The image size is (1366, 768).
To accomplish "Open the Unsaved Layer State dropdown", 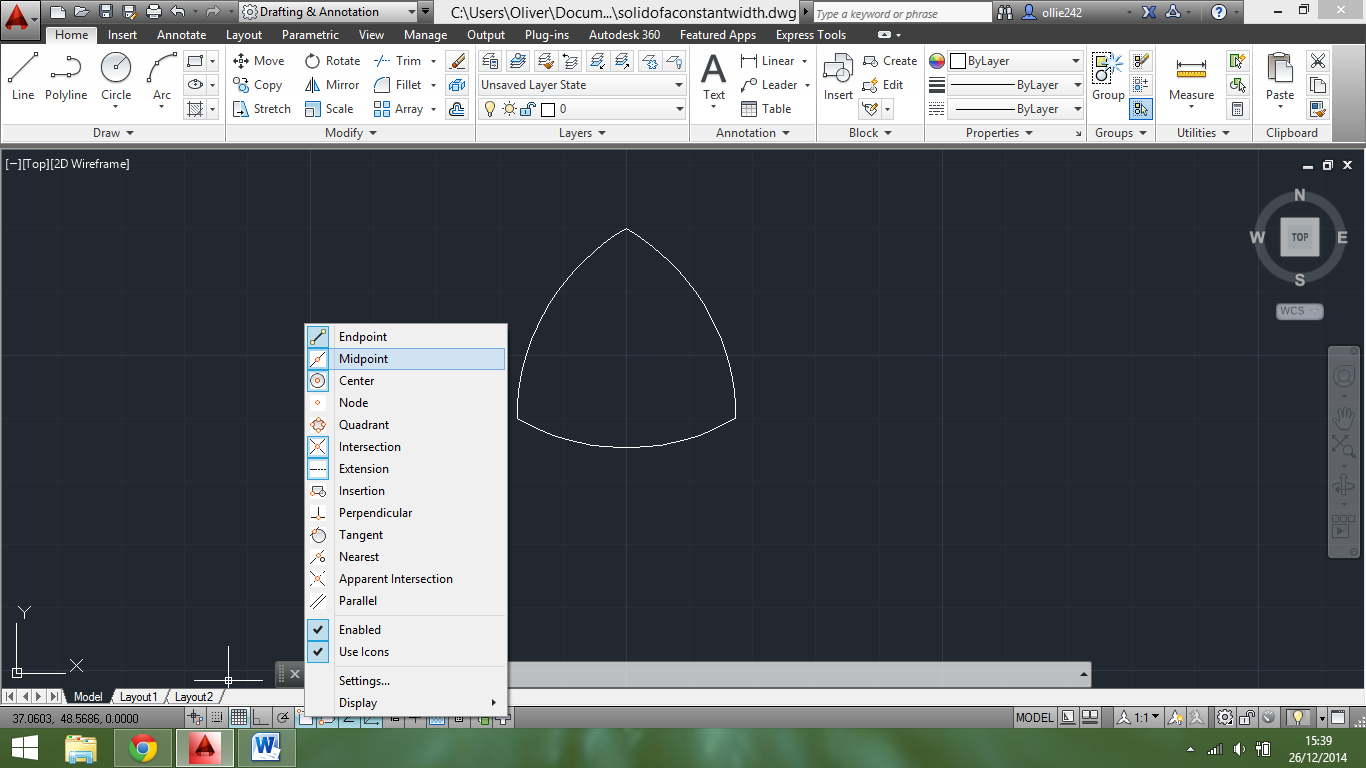I will (x=582, y=85).
